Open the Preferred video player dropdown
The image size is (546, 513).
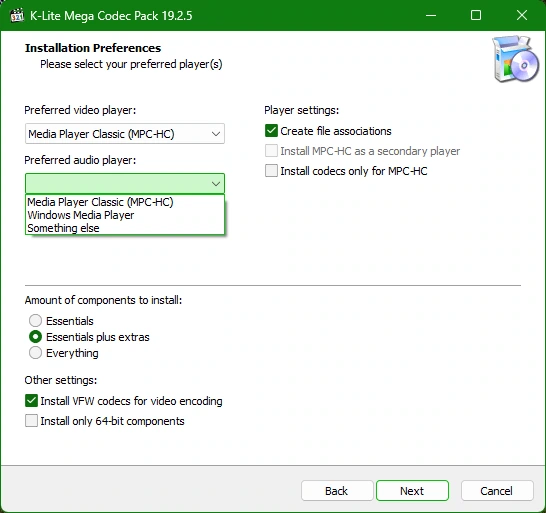click(125, 134)
